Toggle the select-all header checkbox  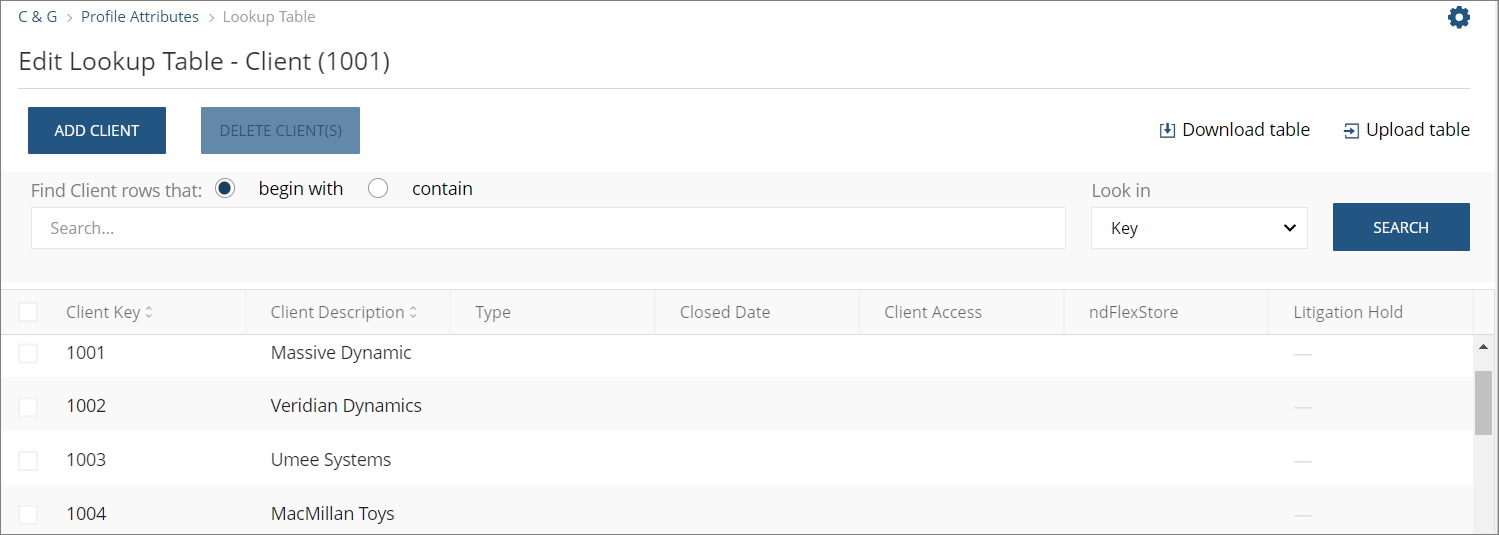click(28, 312)
